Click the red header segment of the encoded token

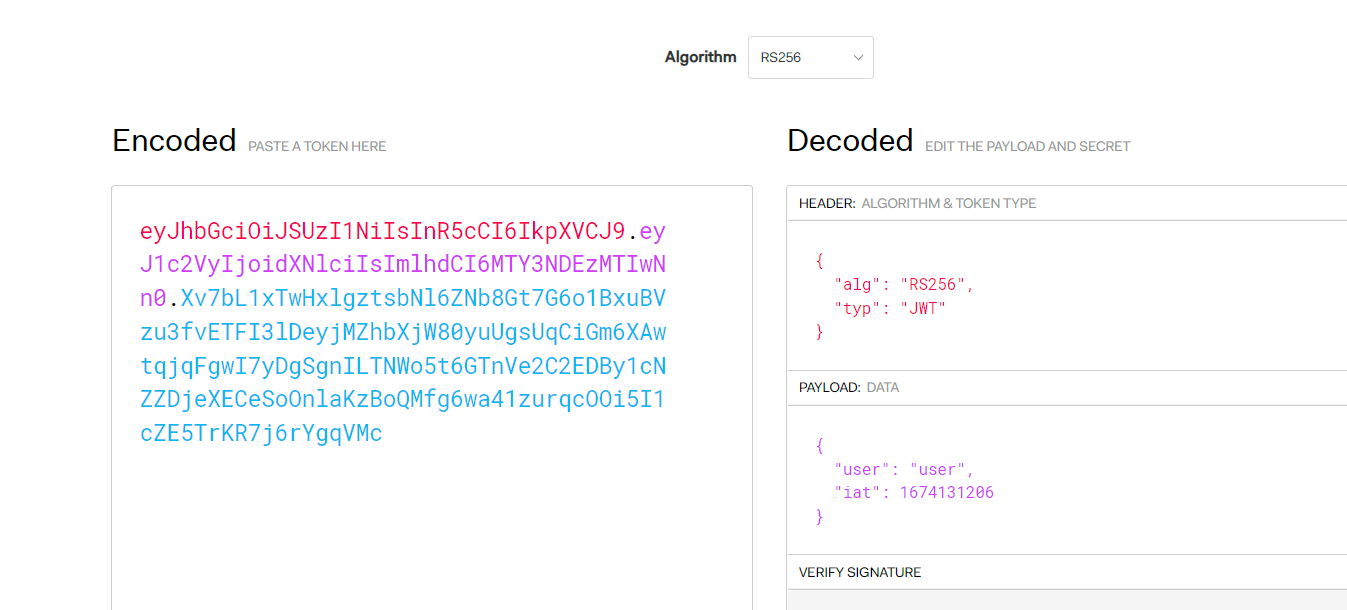click(382, 232)
